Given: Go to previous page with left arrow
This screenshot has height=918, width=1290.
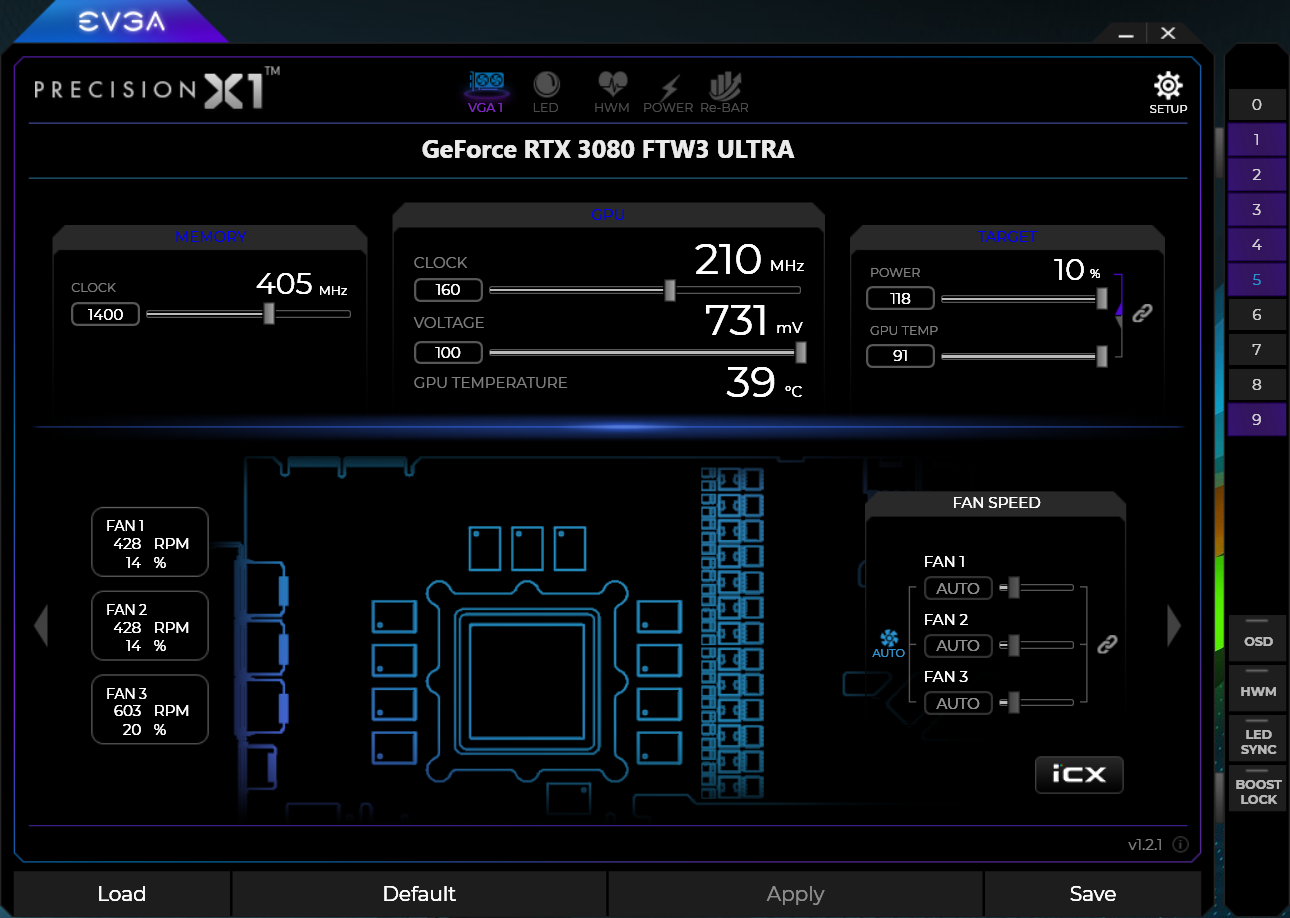Looking at the screenshot, I should (41, 626).
